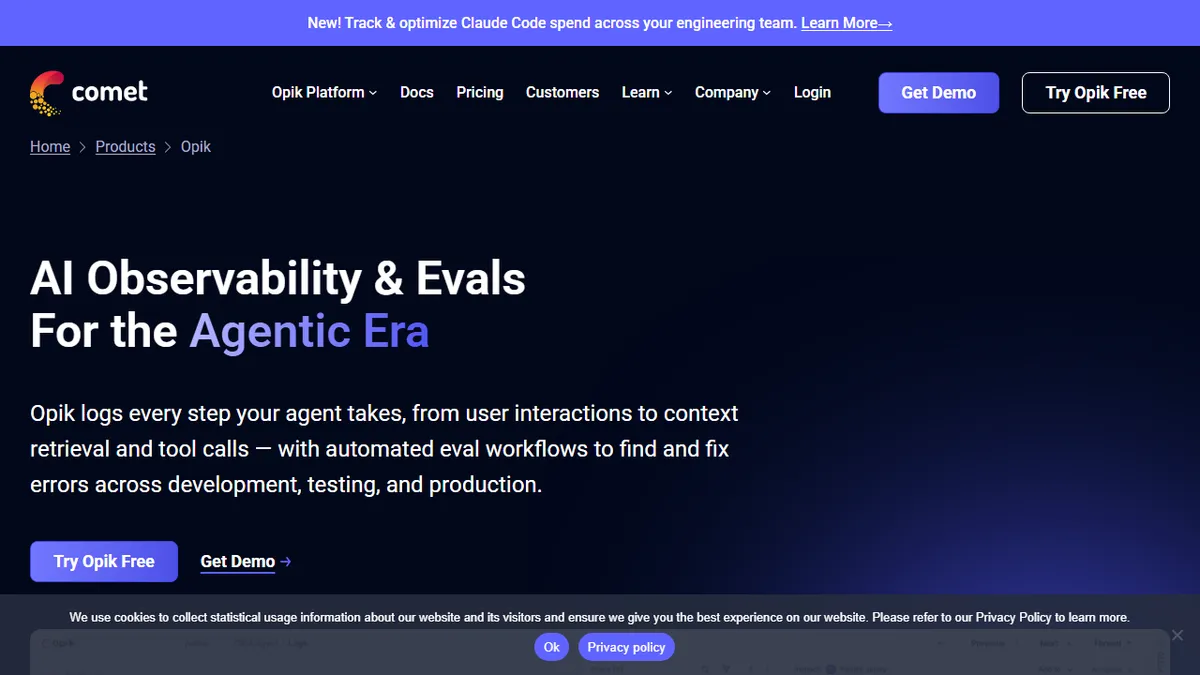Expand the Opik Platform menu
The height and width of the screenshot is (675, 1200).
(x=324, y=92)
